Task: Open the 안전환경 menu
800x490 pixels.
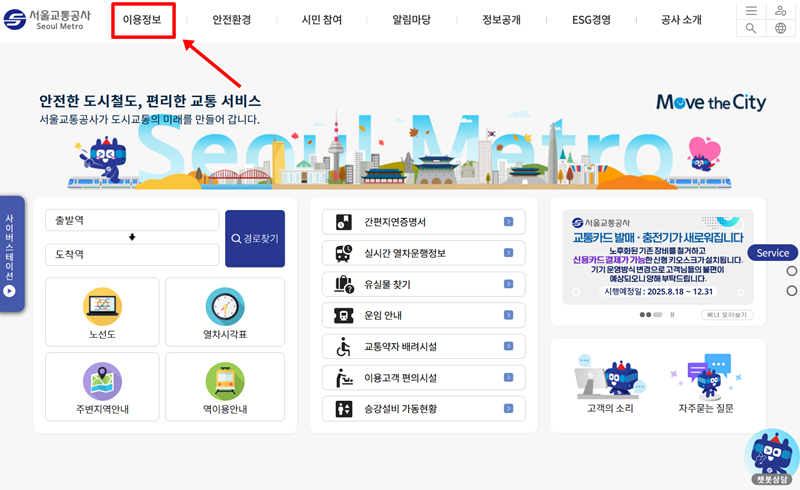Action: coord(232,20)
